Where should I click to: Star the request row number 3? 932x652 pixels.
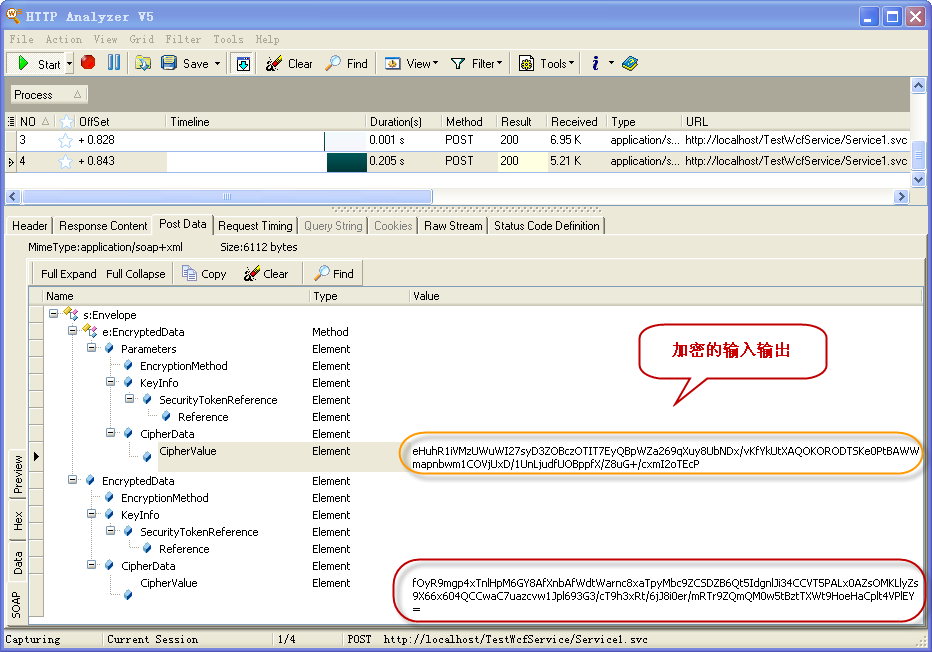pos(65,140)
